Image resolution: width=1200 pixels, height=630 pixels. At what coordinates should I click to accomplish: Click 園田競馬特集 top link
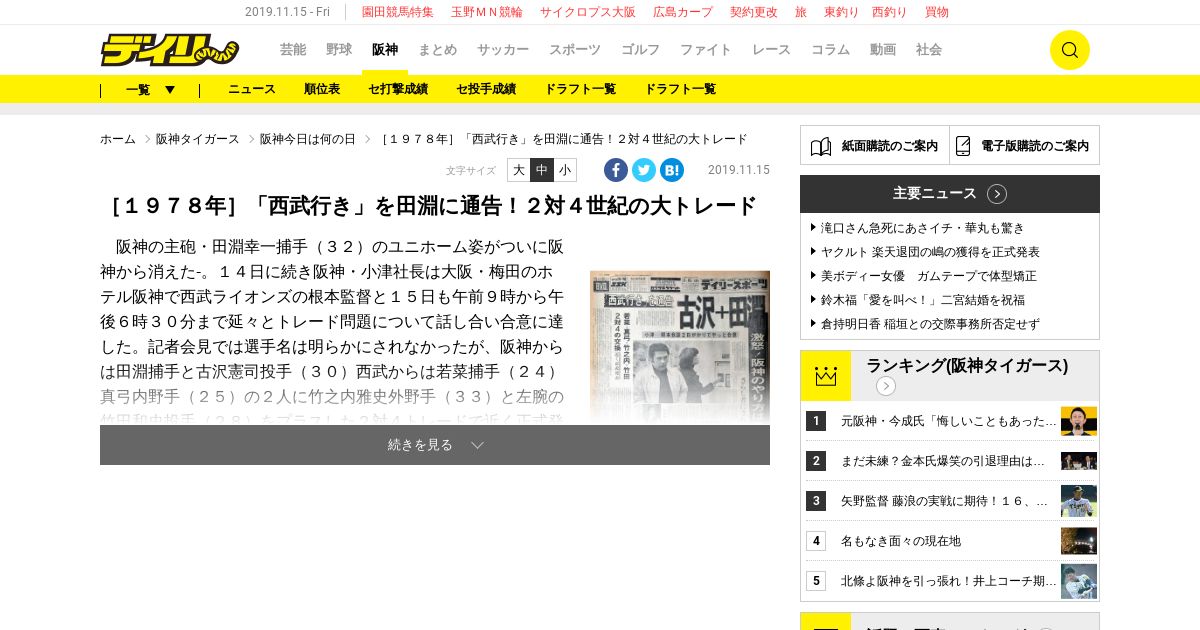[x=398, y=12]
